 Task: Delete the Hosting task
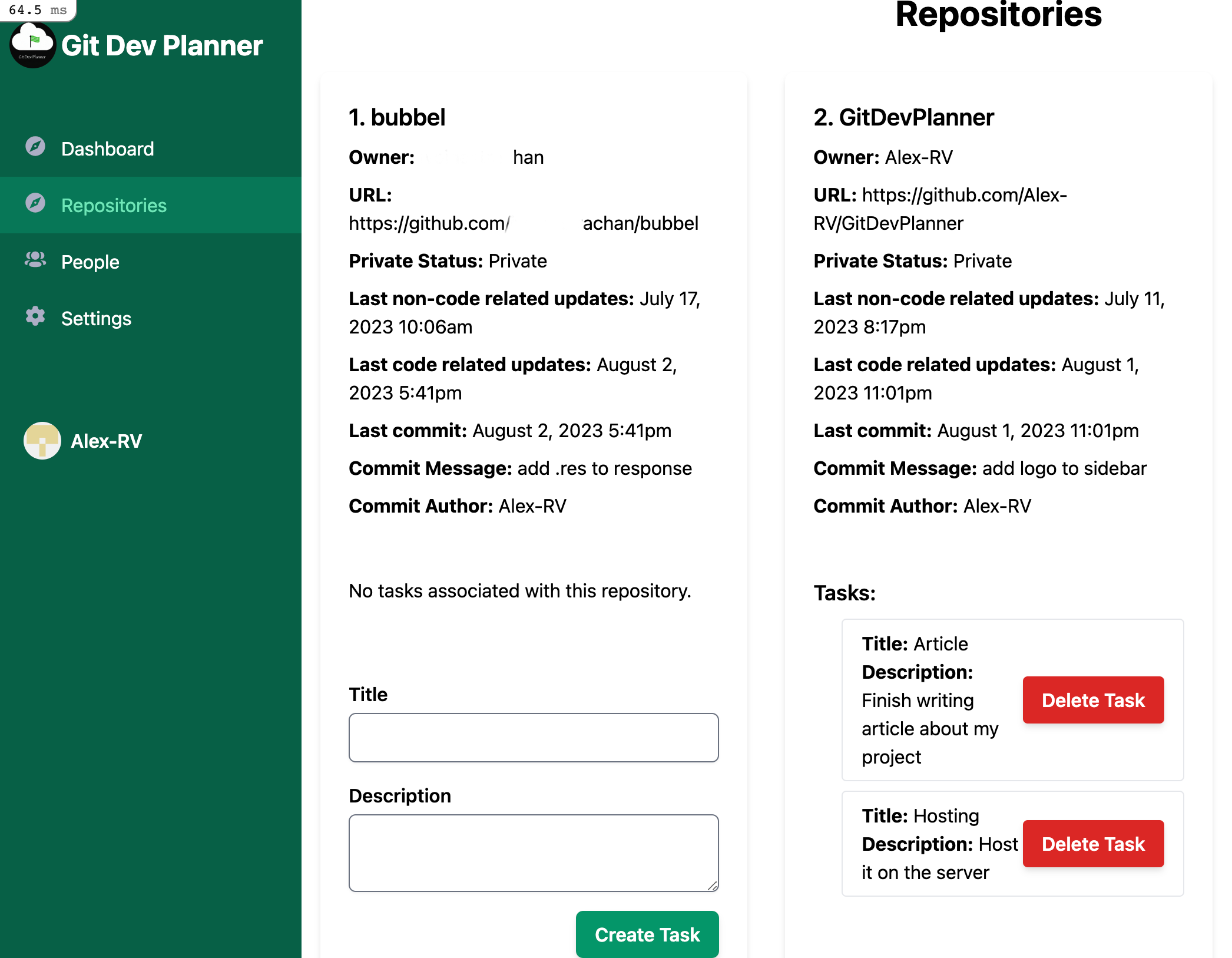(1093, 844)
